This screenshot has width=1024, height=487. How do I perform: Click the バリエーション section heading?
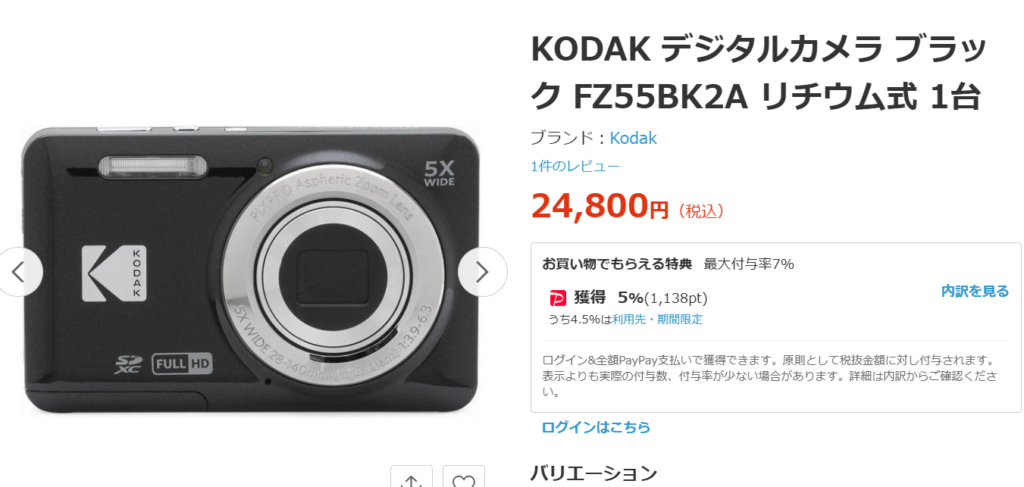coord(593,473)
